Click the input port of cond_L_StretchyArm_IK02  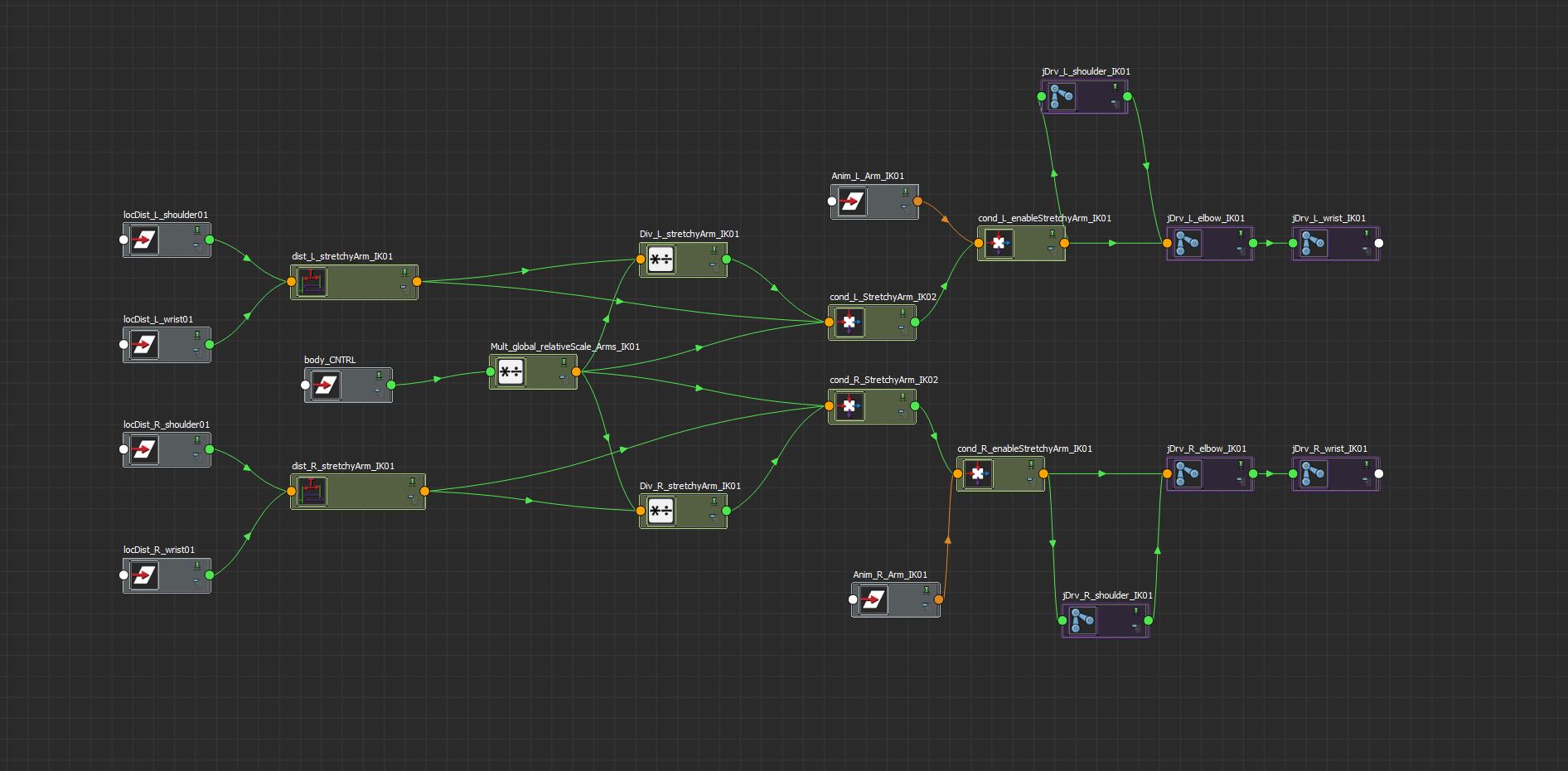point(829,322)
